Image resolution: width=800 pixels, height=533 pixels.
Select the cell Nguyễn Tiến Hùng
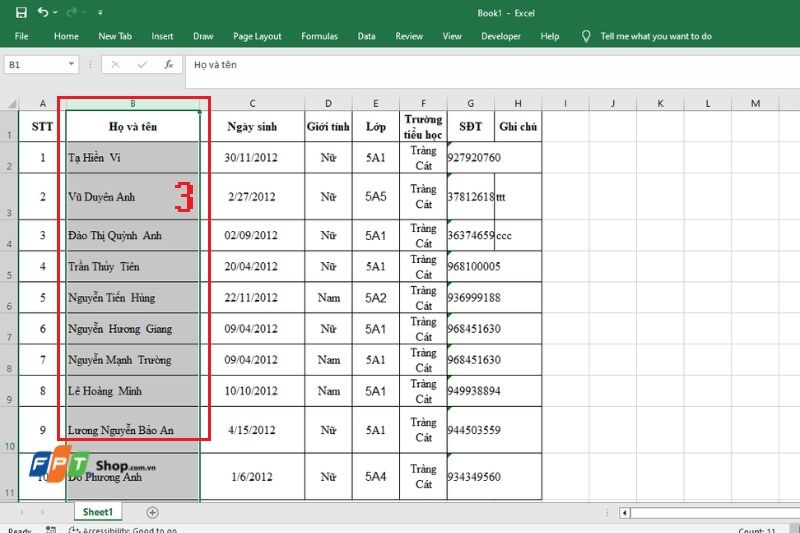click(x=133, y=297)
